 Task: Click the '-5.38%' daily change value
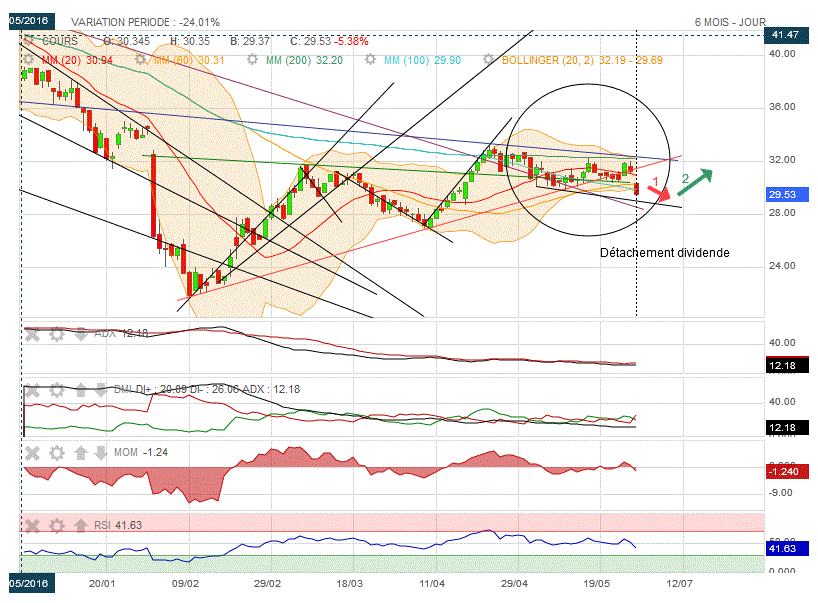point(352,41)
